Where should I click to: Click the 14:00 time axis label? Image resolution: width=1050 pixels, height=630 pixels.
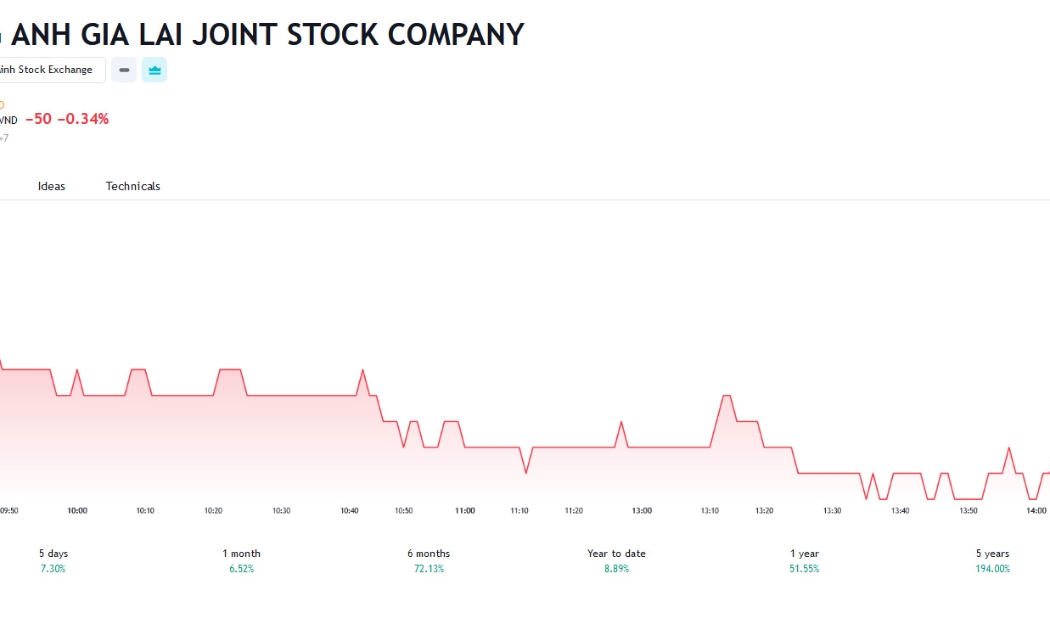1036,511
